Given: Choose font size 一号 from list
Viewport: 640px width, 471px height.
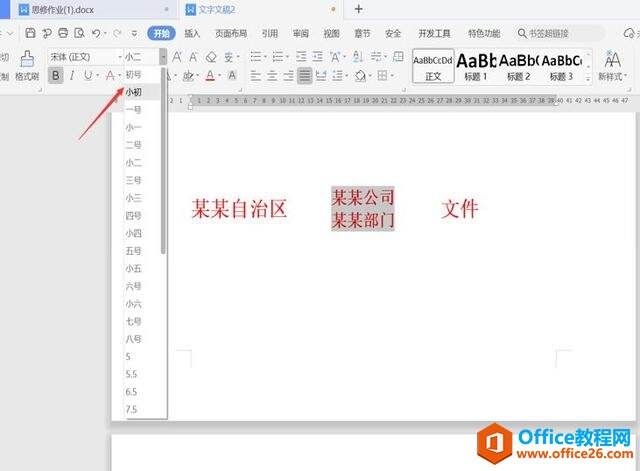Looking at the screenshot, I should tap(143, 110).
